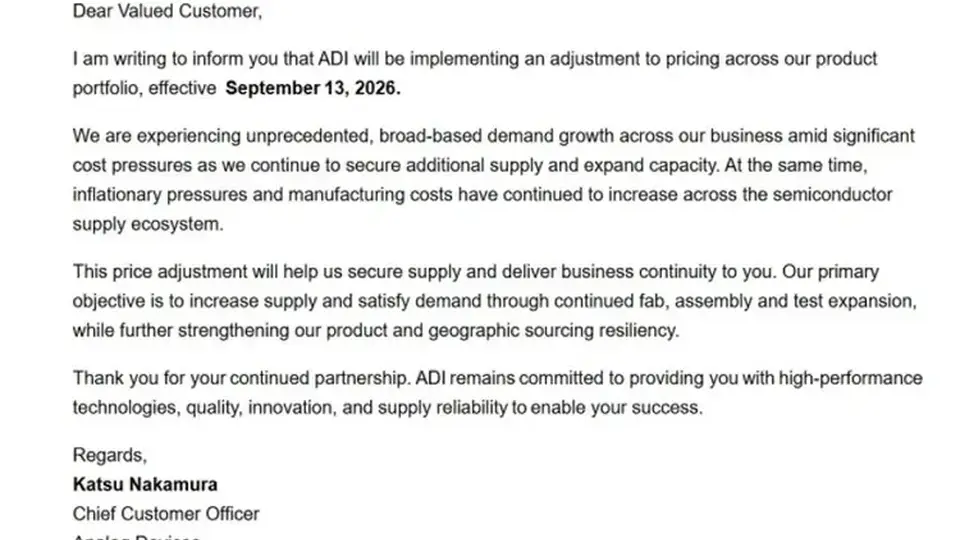Click the word 'high-performance' in last paragraph

pyautogui.click(x=850, y=378)
